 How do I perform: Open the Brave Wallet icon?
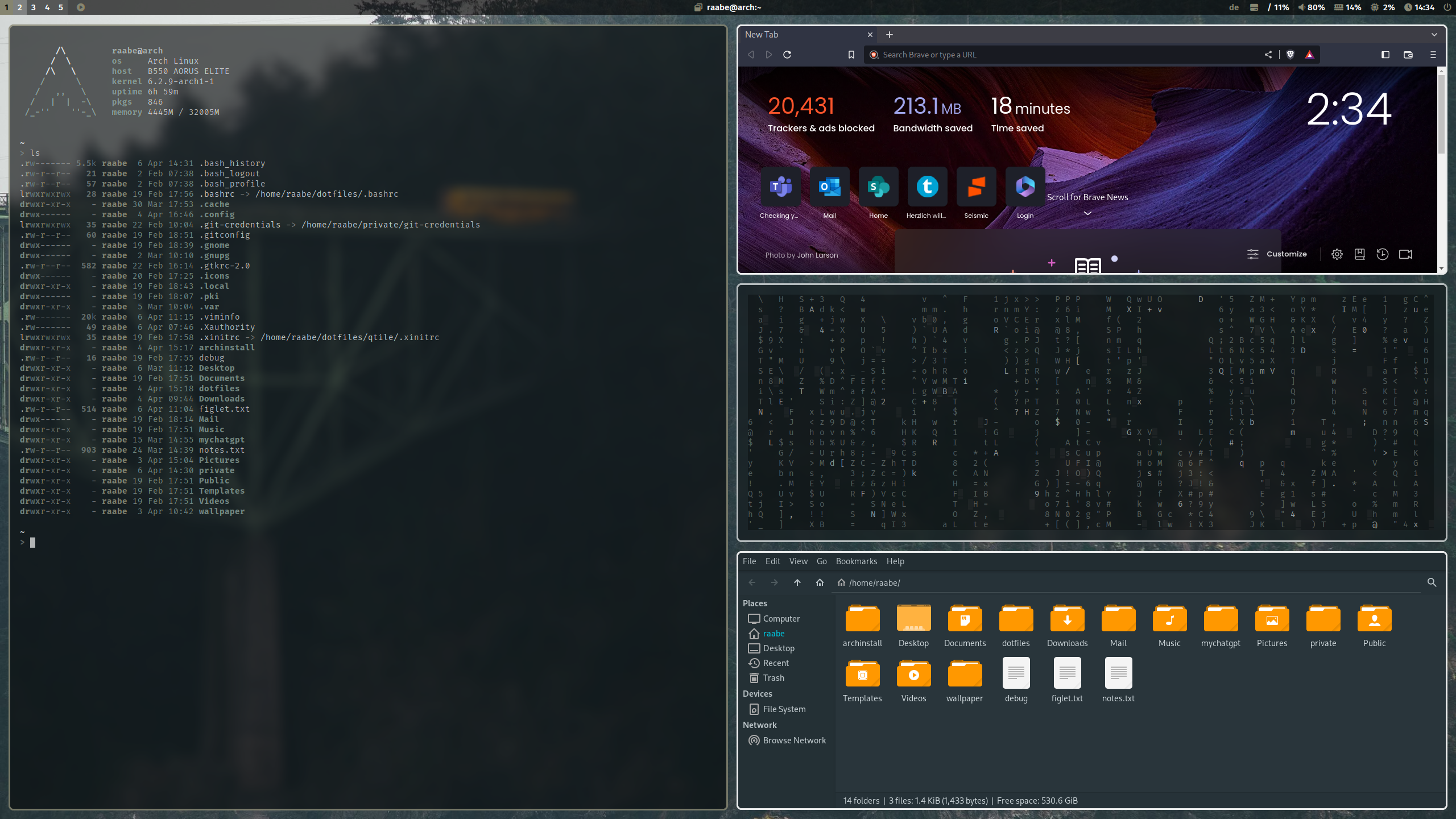click(x=1408, y=55)
